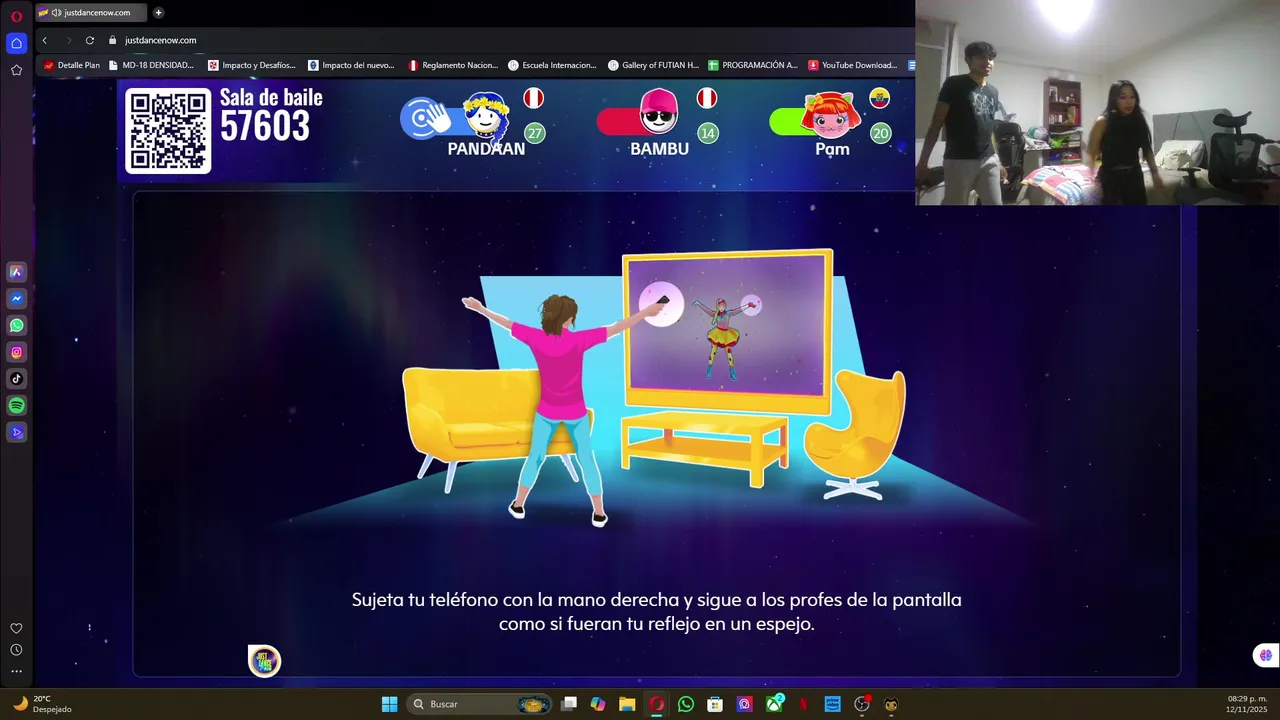Viewport: 1280px width, 720px height.
Task: Open the Escuela Internacion bookmark
Action: [552, 65]
